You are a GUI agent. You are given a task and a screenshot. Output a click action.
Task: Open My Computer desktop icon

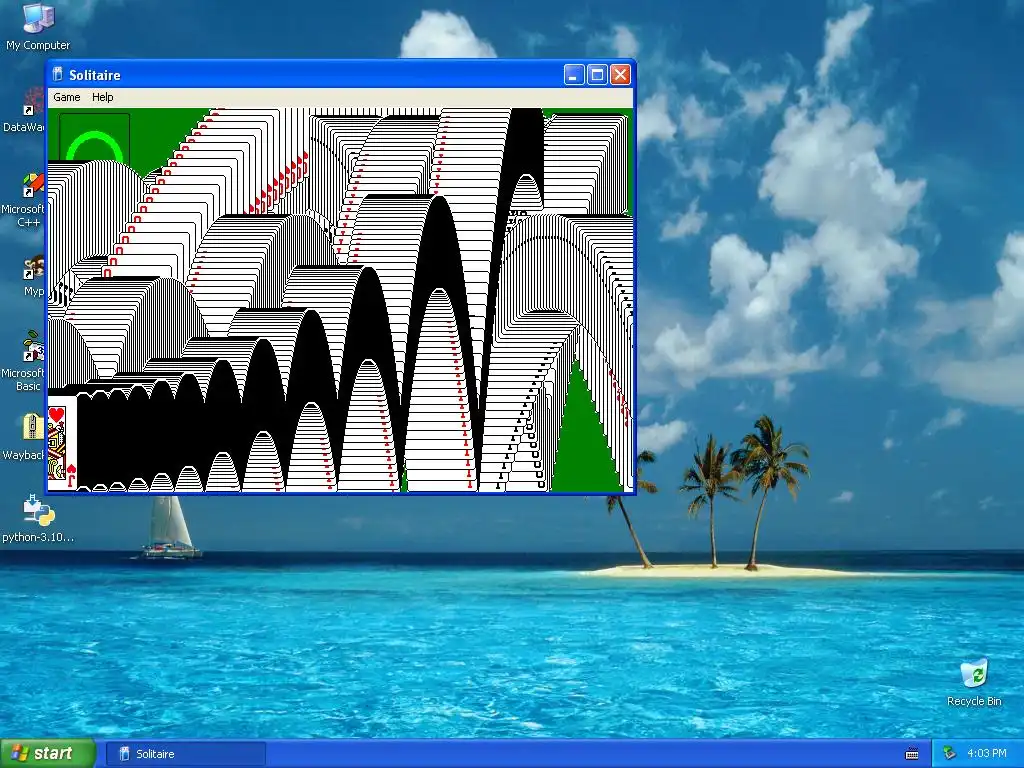(38, 26)
